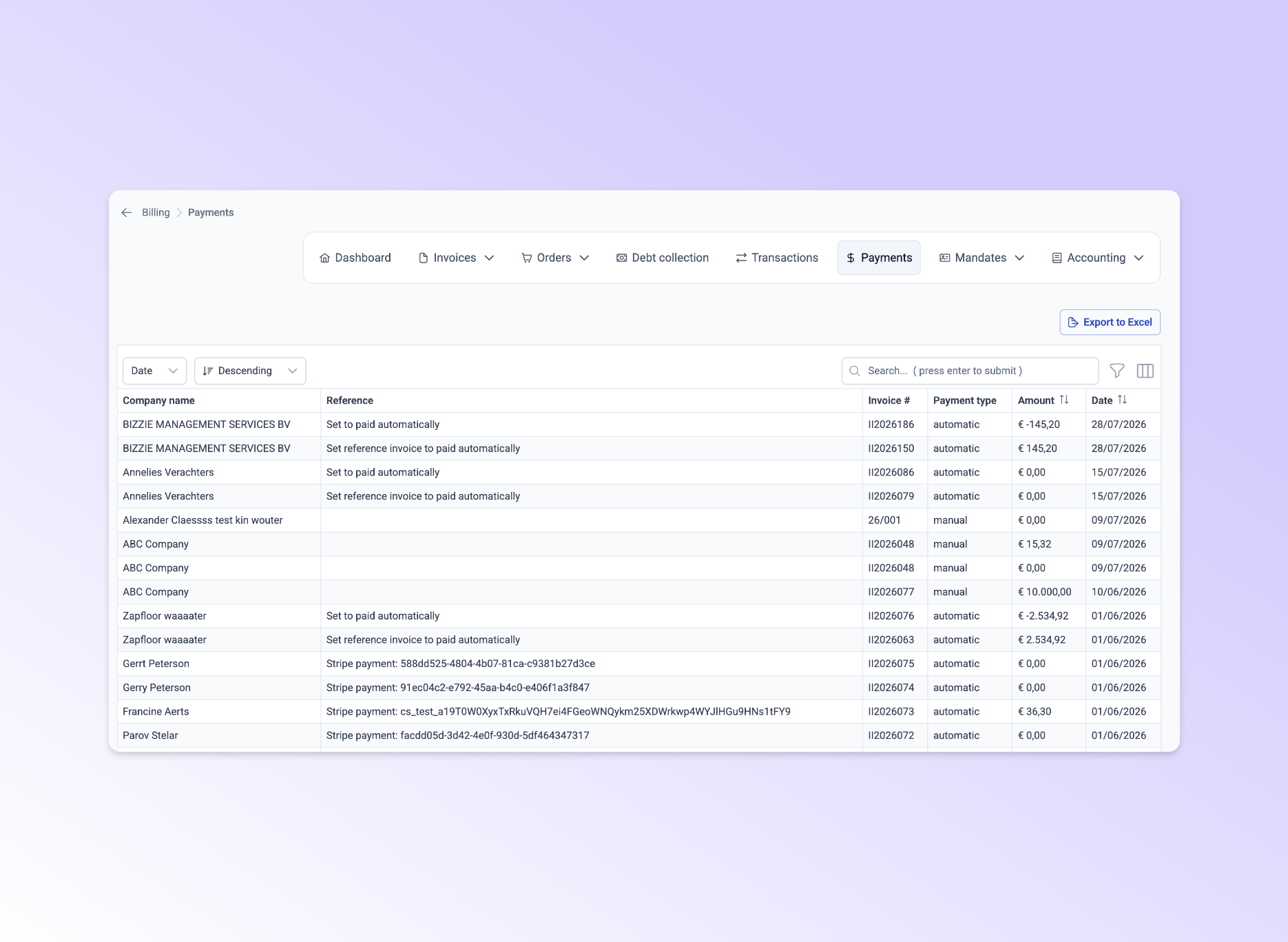The height and width of the screenshot is (942, 1288).
Task: Click the Alexander Claessss test kin wouter row
Action: tap(638, 520)
